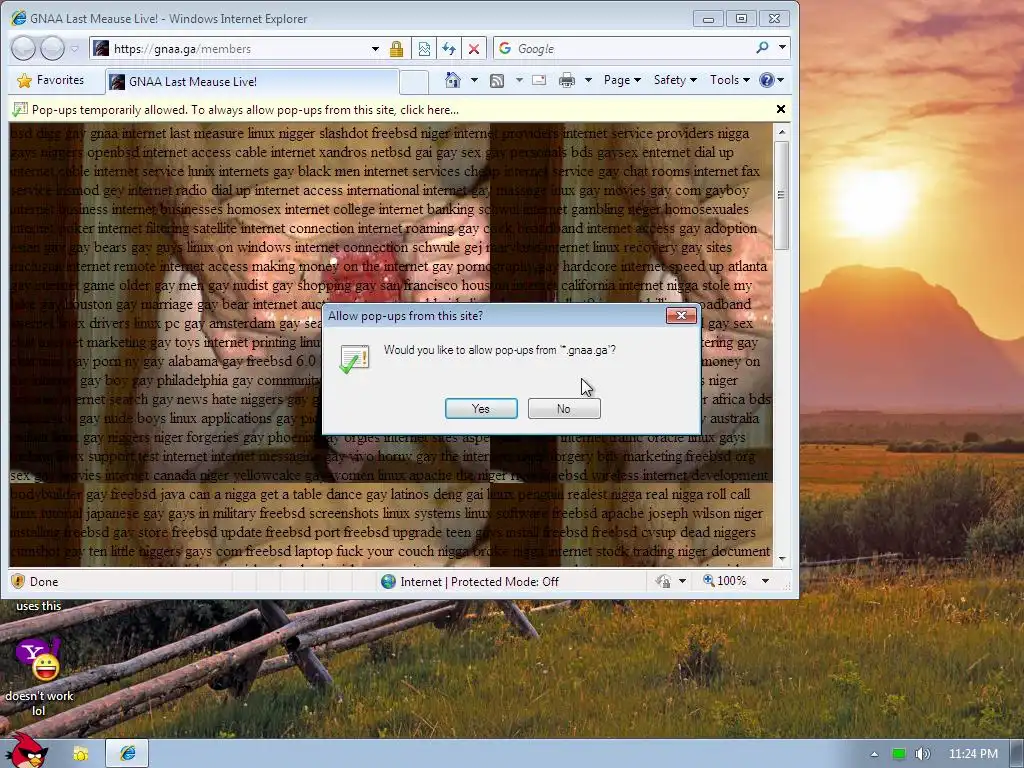Expand the address bar history dropdown arrow

point(375,49)
